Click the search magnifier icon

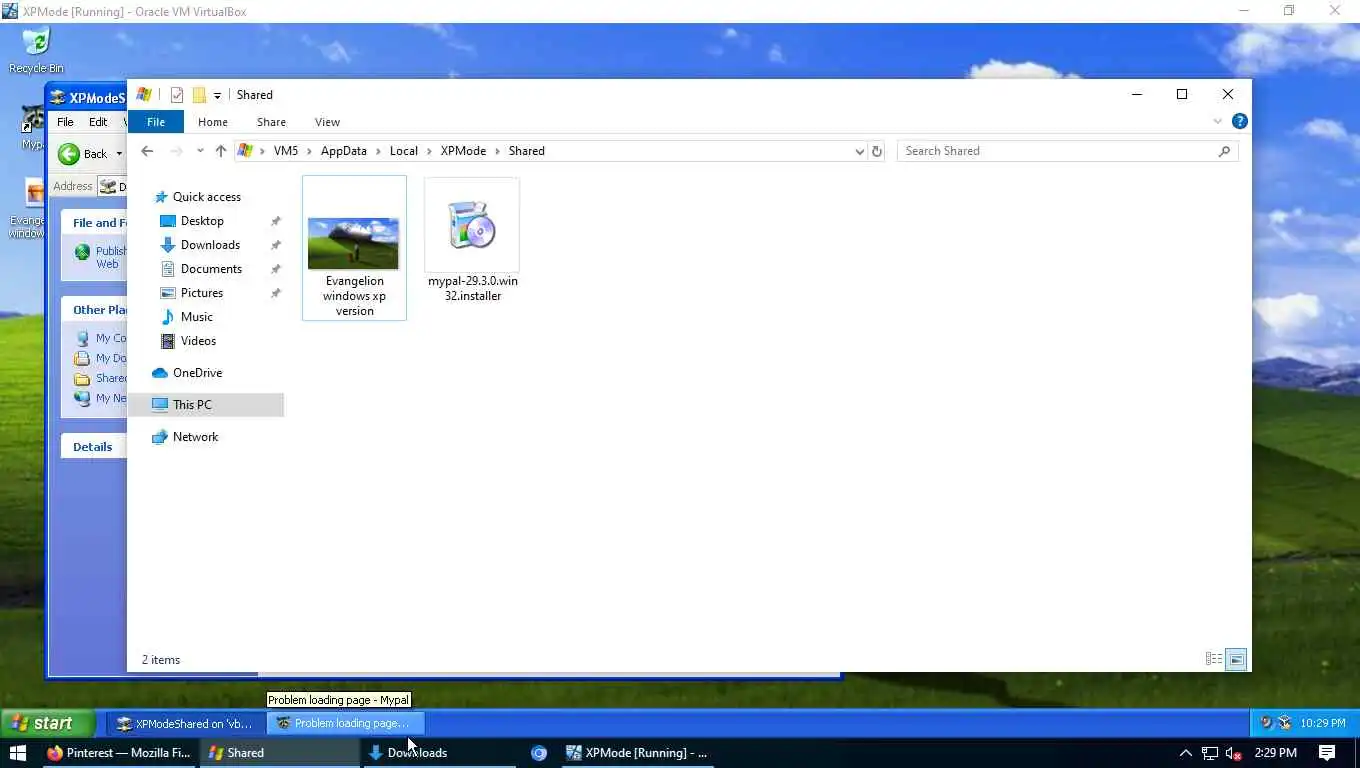click(x=1224, y=151)
